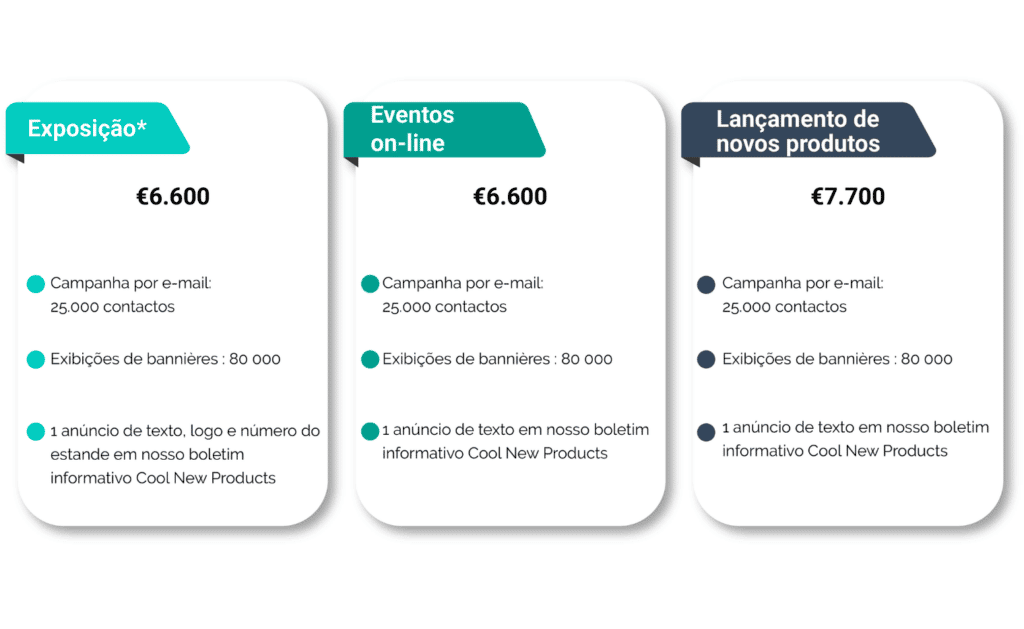Open the Lançamento de novos produtos banner
Viewport: 1024px width, 629px height.
800,131
